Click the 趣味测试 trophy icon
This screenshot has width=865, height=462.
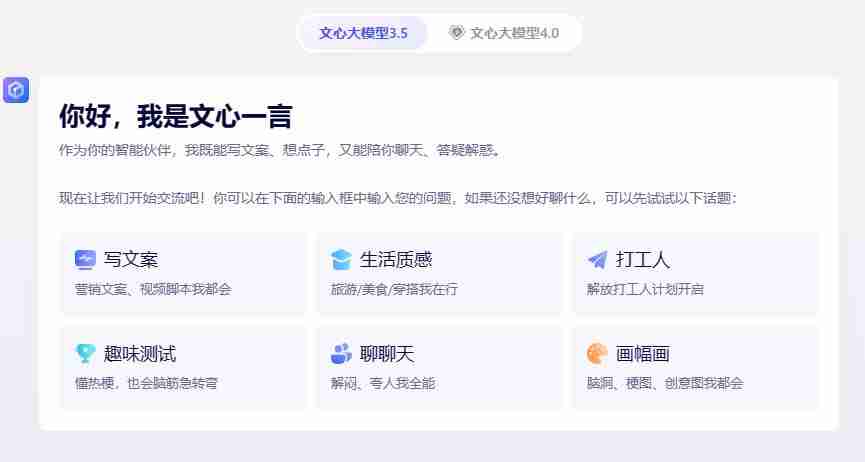(x=85, y=354)
